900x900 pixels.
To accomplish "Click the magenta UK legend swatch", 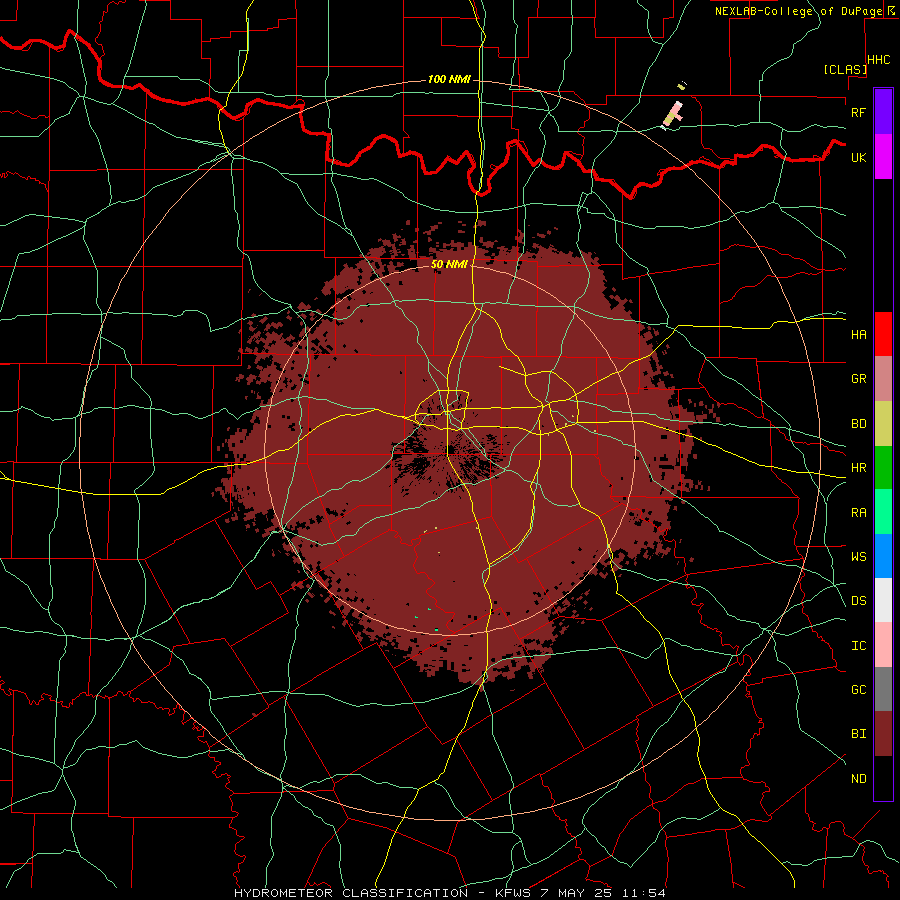I will (x=883, y=157).
